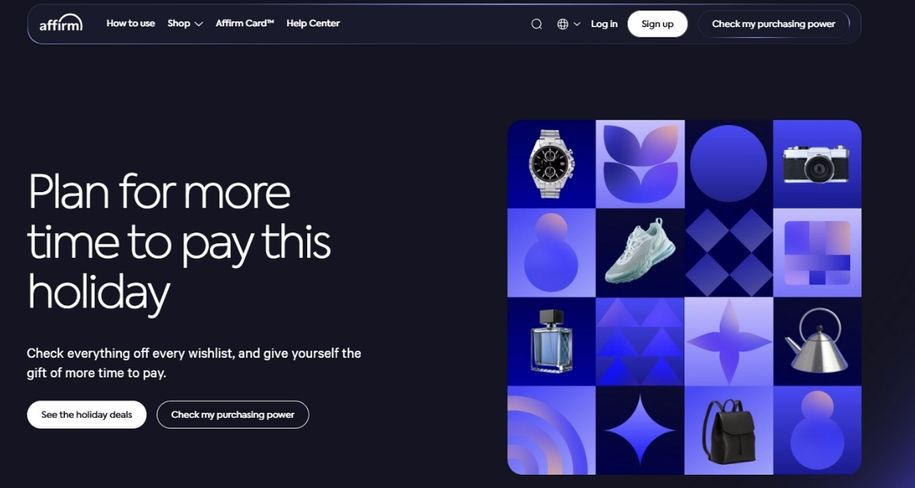Click hero Check my purchasing power button

pos(232,414)
